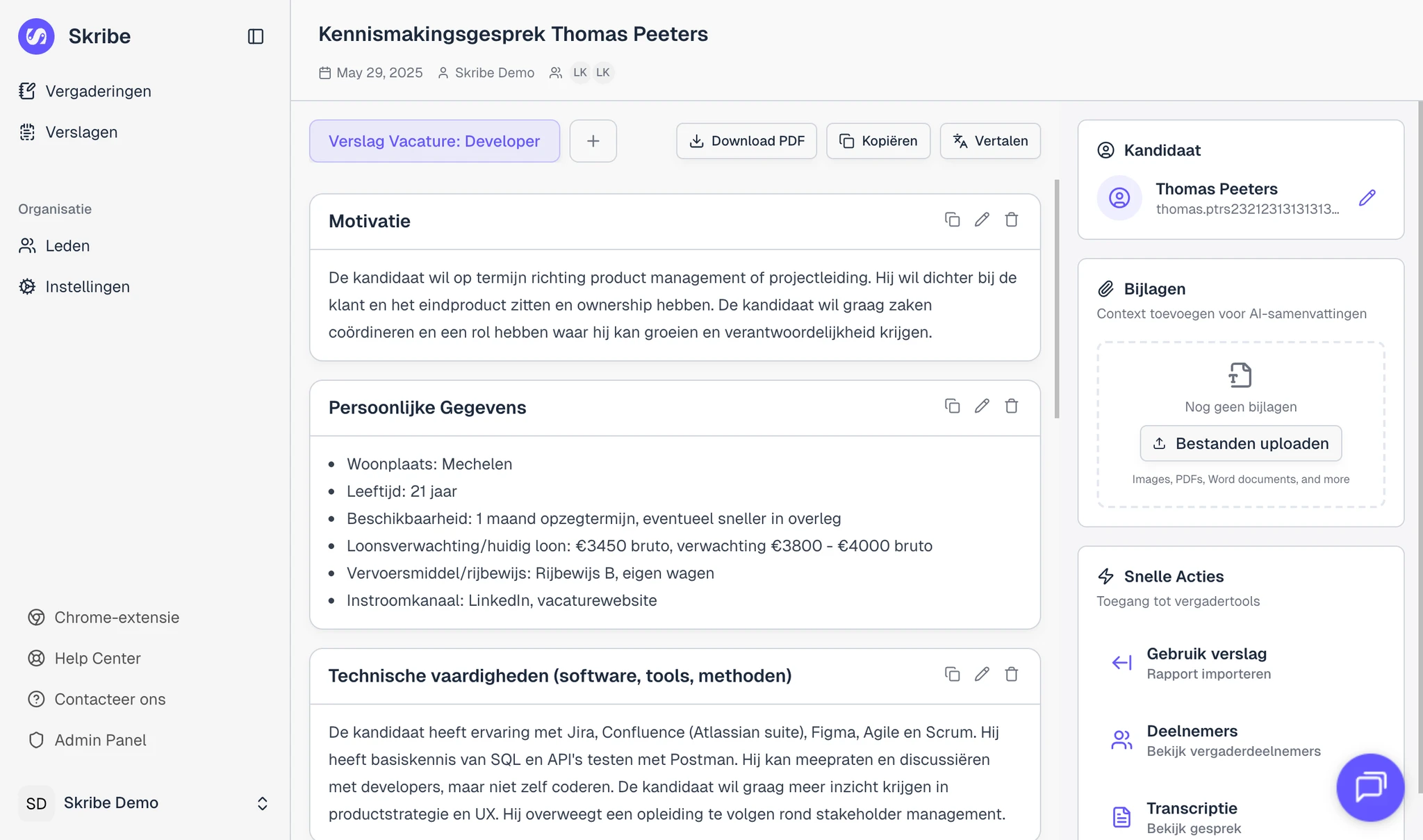Toggle the sidebar collapse icon
The image size is (1423, 840).
(256, 36)
